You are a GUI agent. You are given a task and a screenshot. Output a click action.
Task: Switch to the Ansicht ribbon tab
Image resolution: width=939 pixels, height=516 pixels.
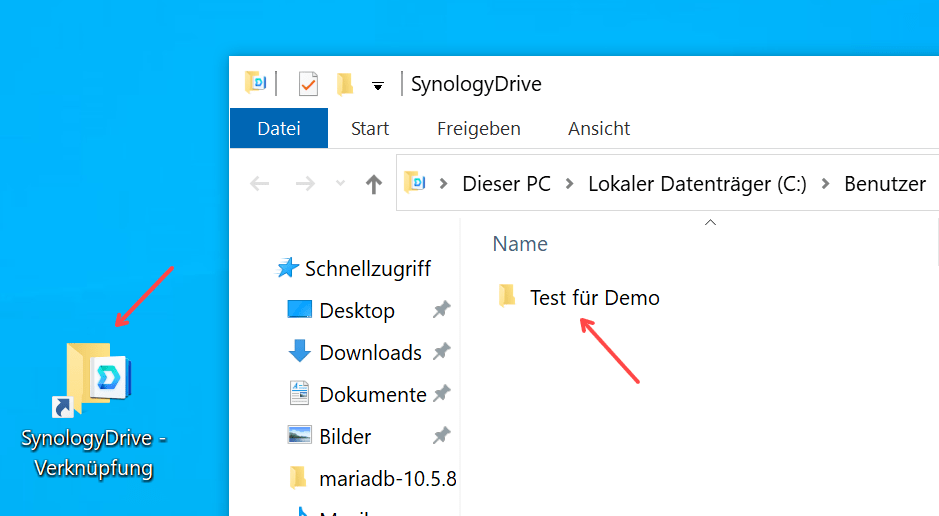(599, 128)
